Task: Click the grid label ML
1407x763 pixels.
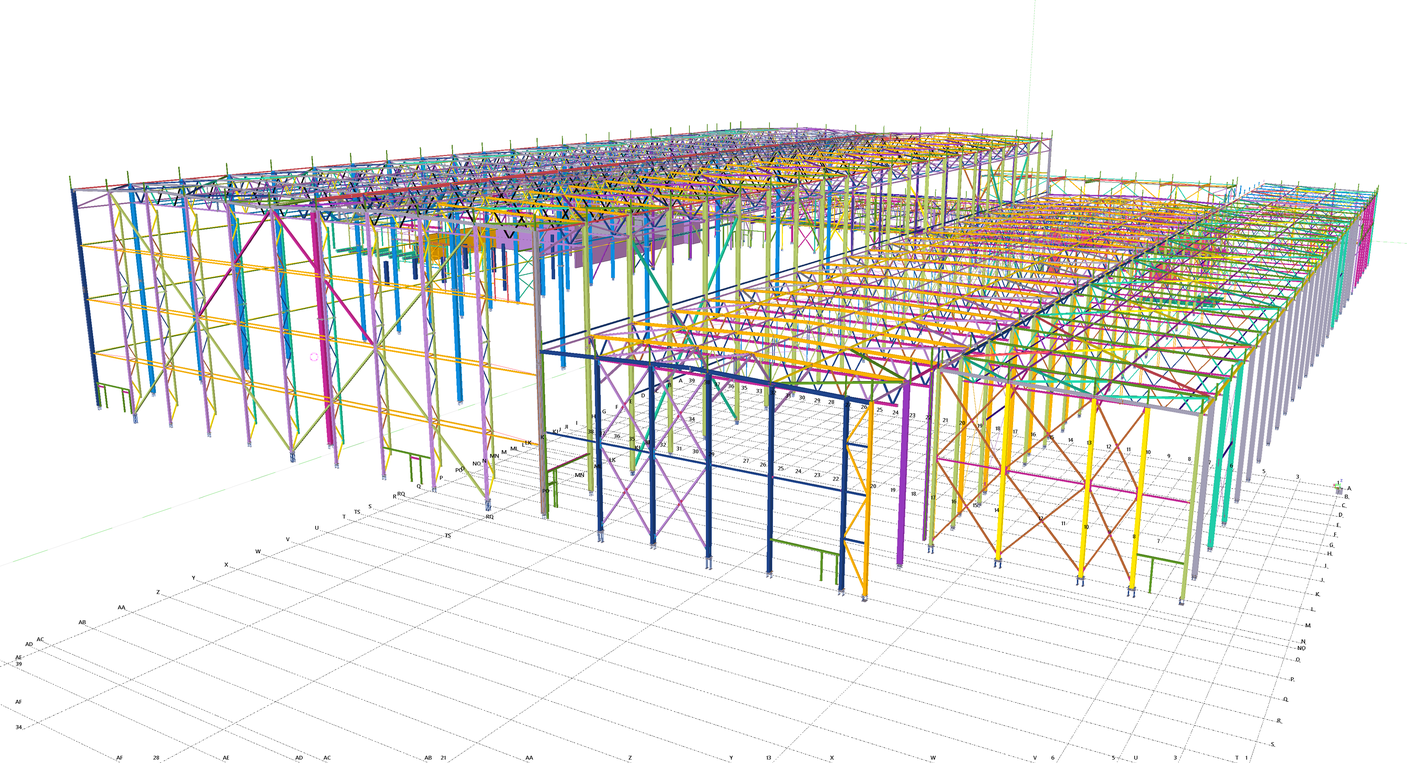Action: [515, 449]
